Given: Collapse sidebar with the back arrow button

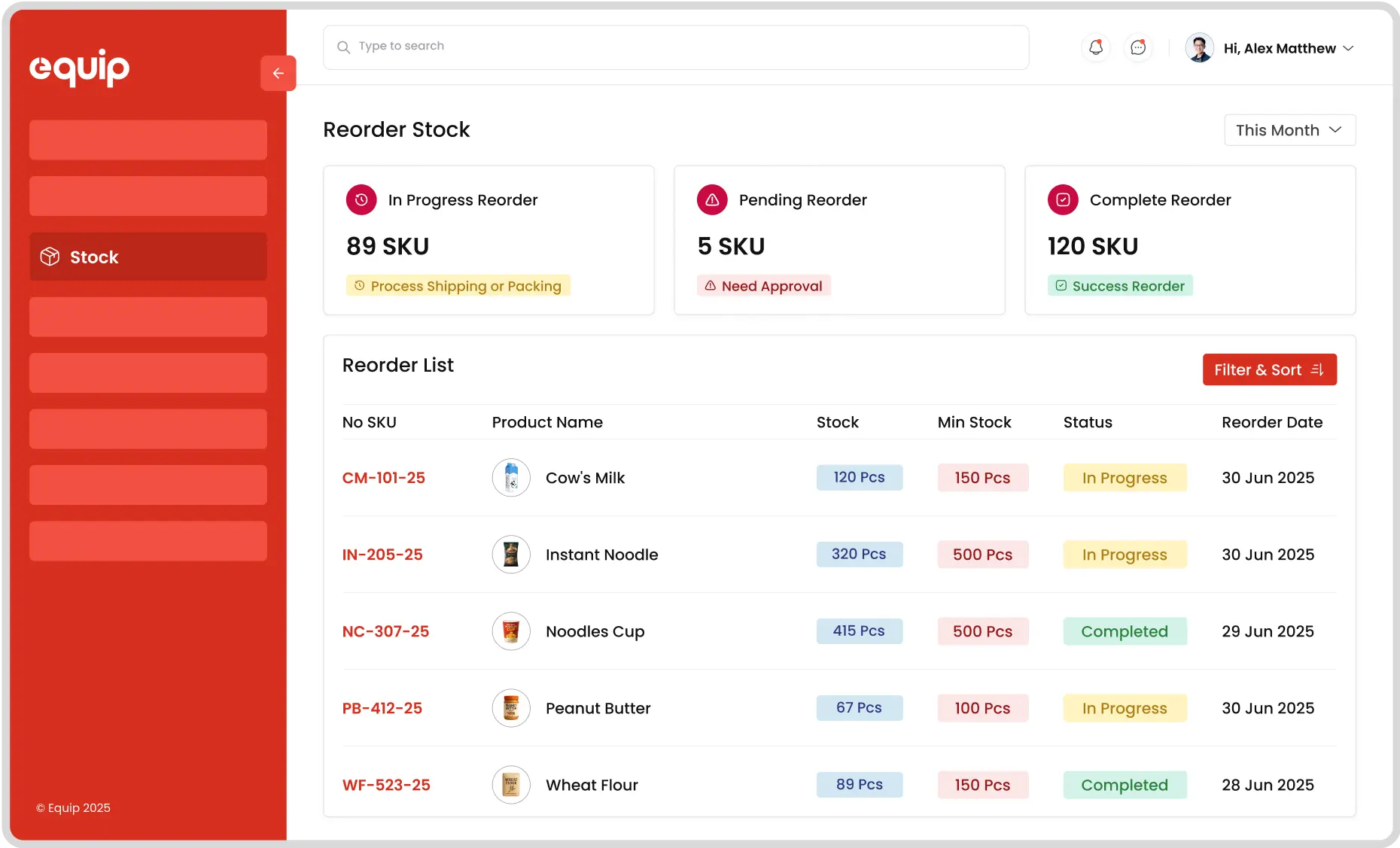Looking at the screenshot, I should (278, 73).
